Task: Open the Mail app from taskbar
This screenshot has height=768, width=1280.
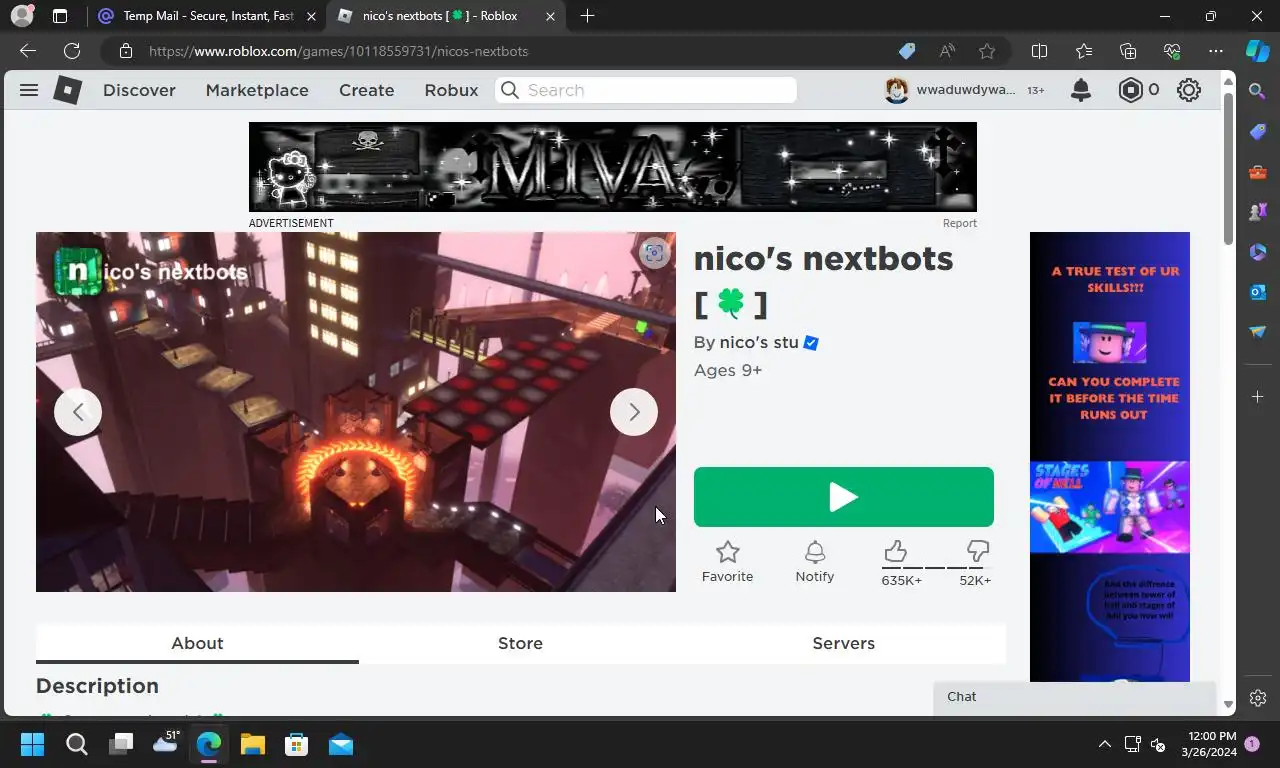Action: point(341,745)
